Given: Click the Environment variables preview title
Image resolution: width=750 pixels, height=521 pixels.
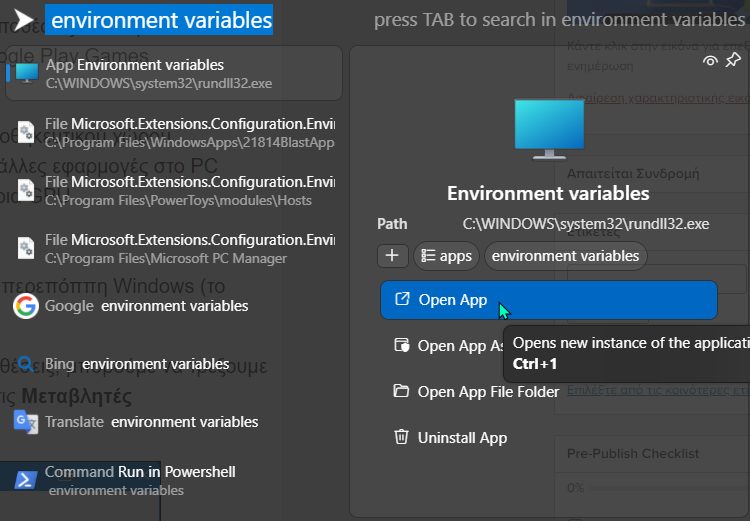Looking at the screenshot, I should (548, 193).
